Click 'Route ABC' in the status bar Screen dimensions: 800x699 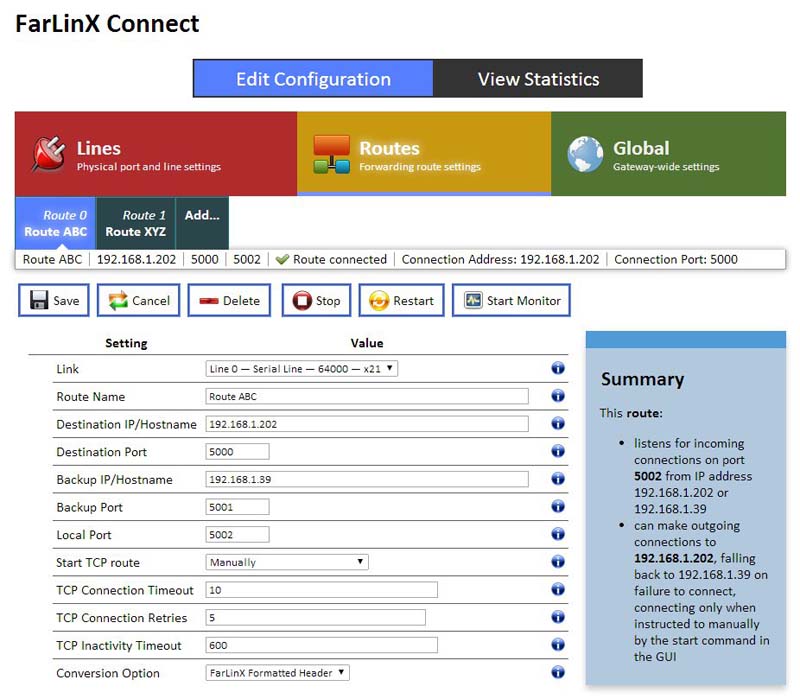point(52,259)
